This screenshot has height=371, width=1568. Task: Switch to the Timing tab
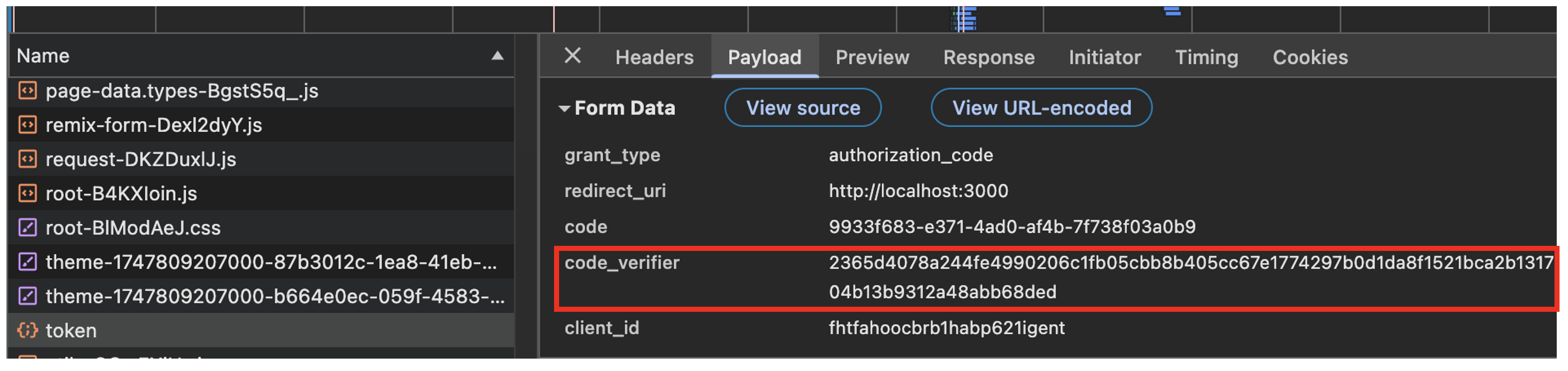coord(1206,58)
